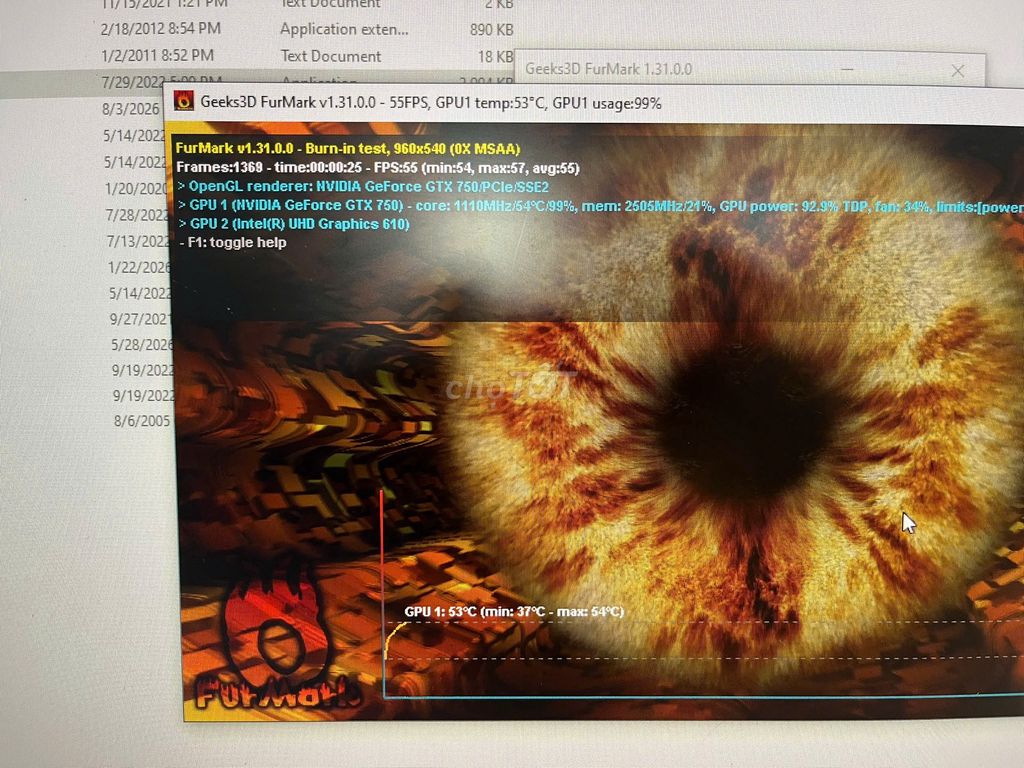Click the 'Application exten...' type cell
Viewport: 1024px width, 768px height.
344,29
